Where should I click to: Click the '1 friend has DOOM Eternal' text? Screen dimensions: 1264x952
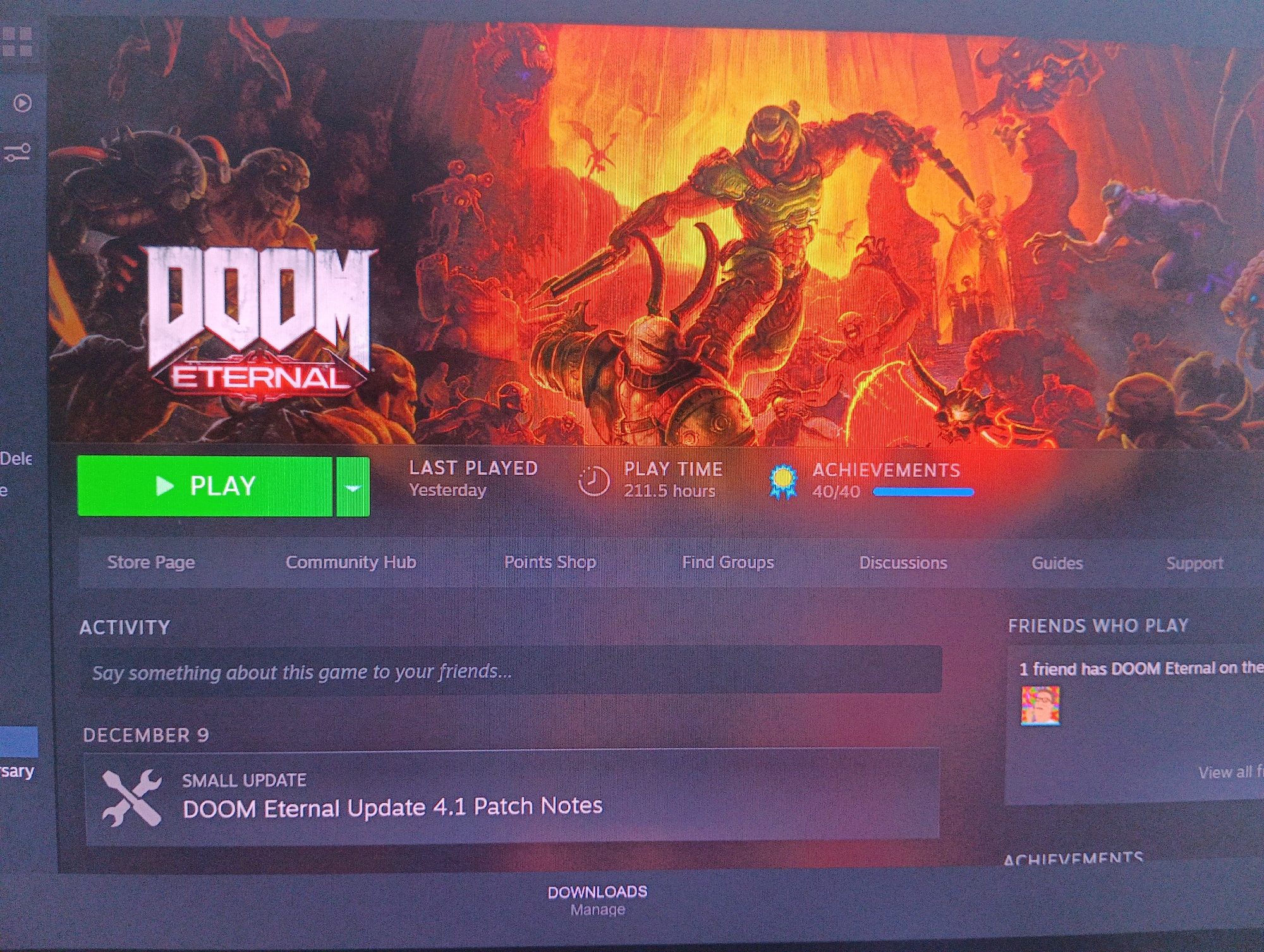pyautogui.click(x=1140, y=668)
